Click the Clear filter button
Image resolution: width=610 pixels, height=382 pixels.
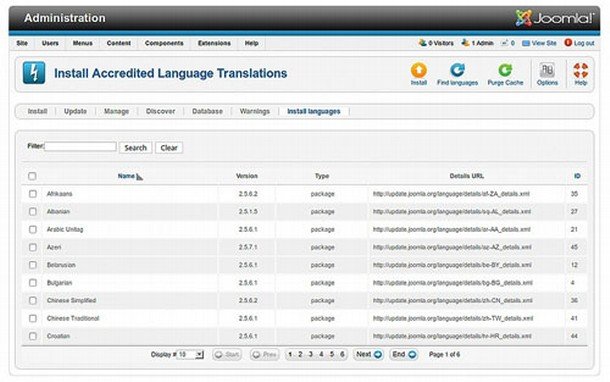click(169, 148)
